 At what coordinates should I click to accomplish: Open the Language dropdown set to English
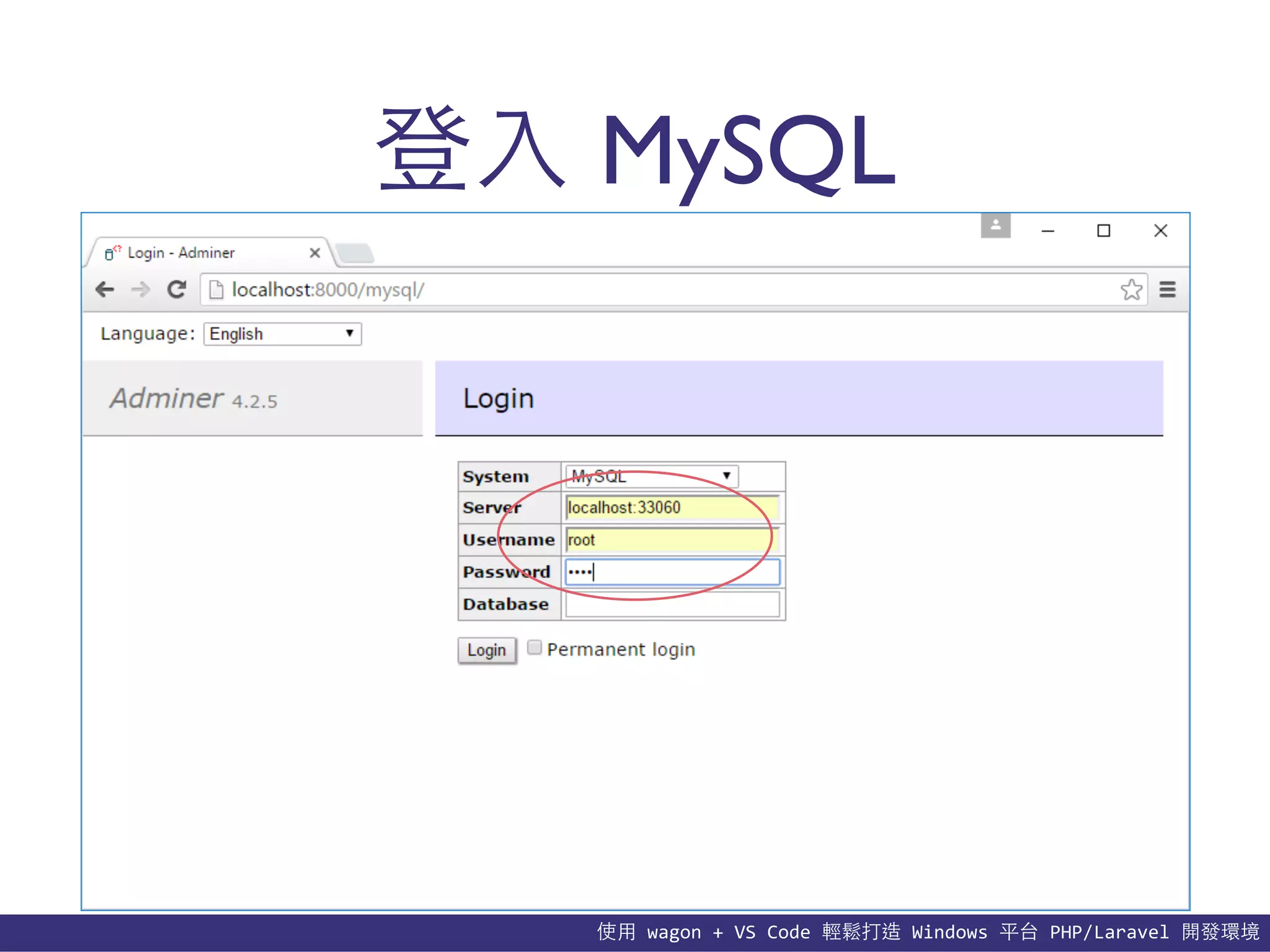pos(283,334)
